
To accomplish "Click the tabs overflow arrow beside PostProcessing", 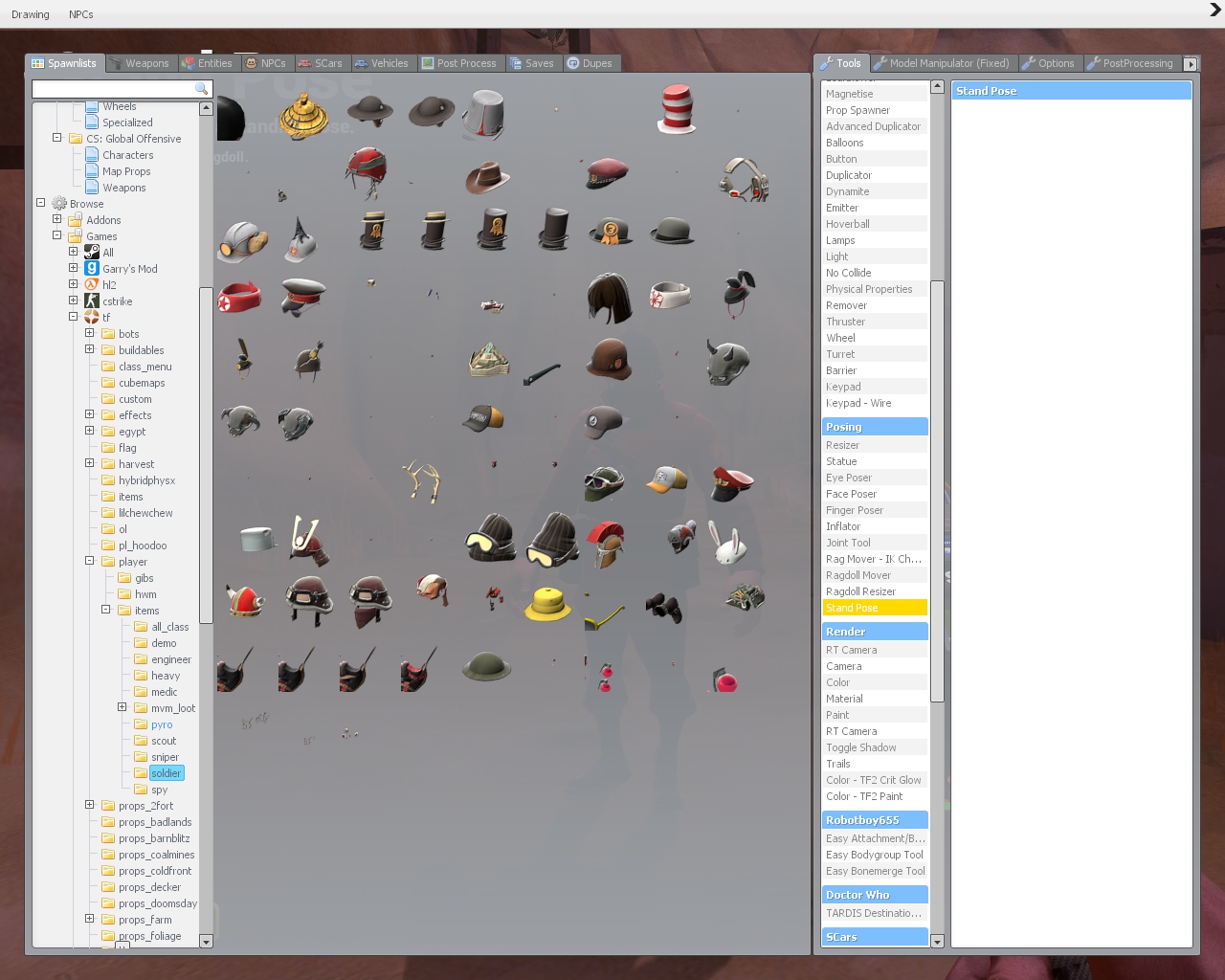I will pos(1191,64).
